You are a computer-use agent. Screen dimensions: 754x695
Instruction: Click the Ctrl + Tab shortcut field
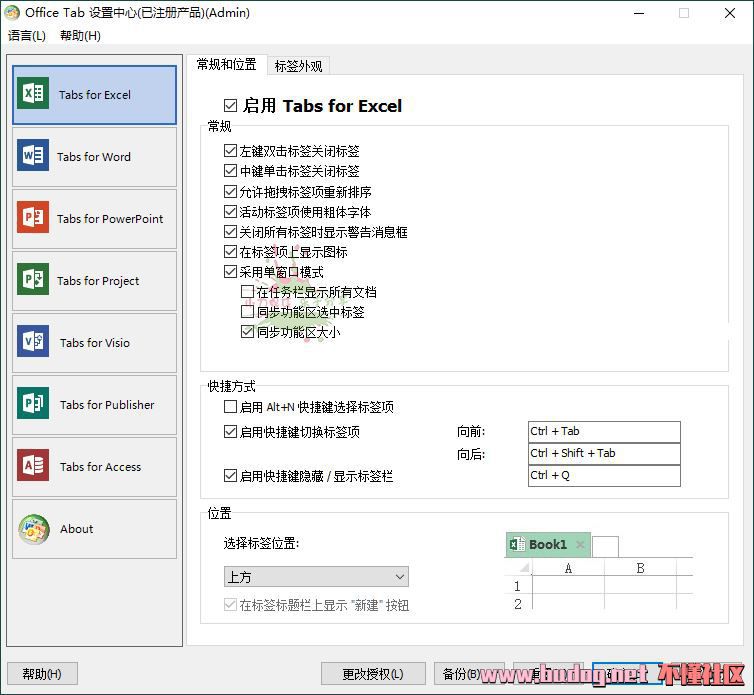[x=604, y=432]
